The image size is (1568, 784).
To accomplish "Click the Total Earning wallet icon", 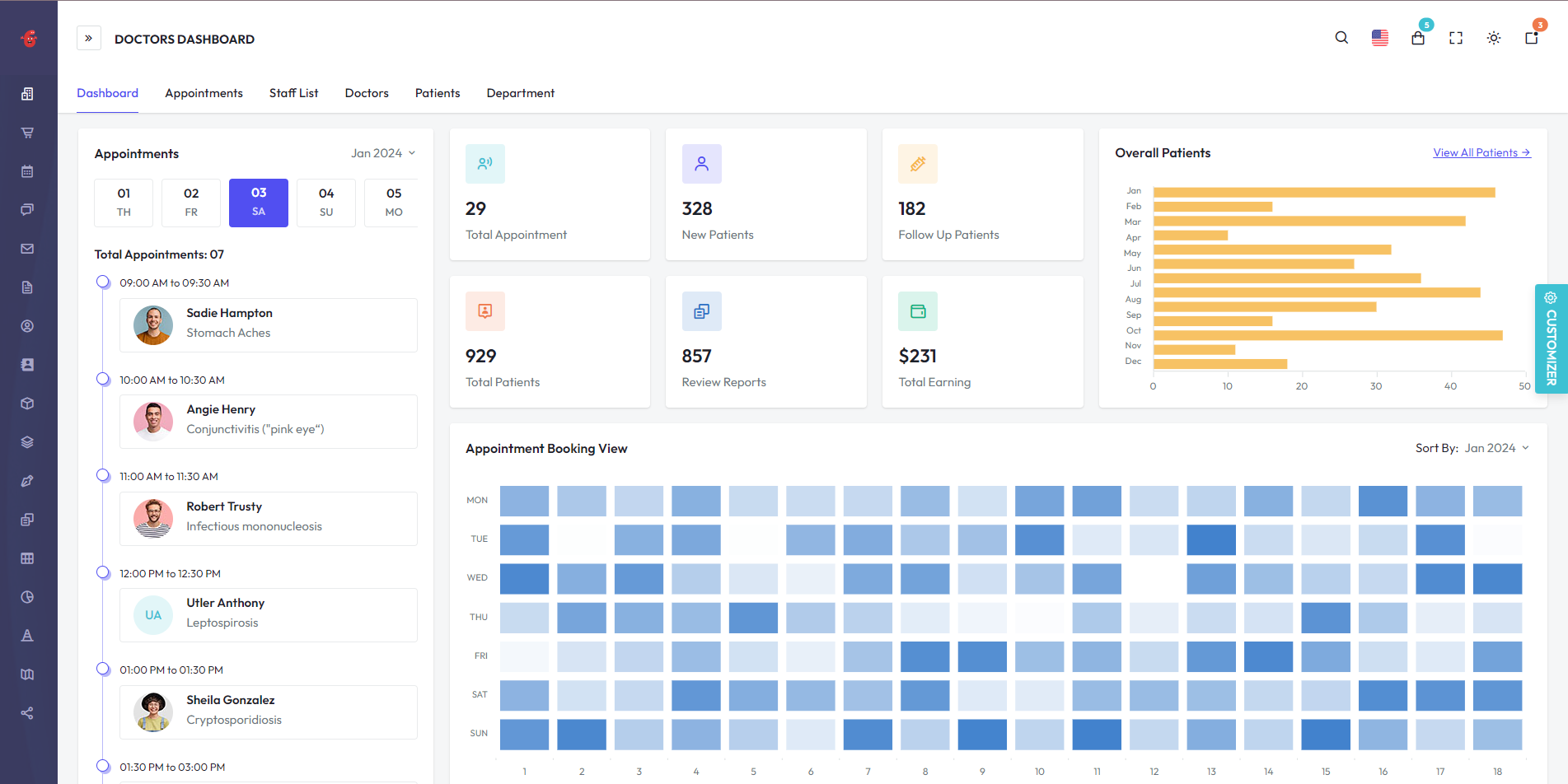I will point(918,311).
